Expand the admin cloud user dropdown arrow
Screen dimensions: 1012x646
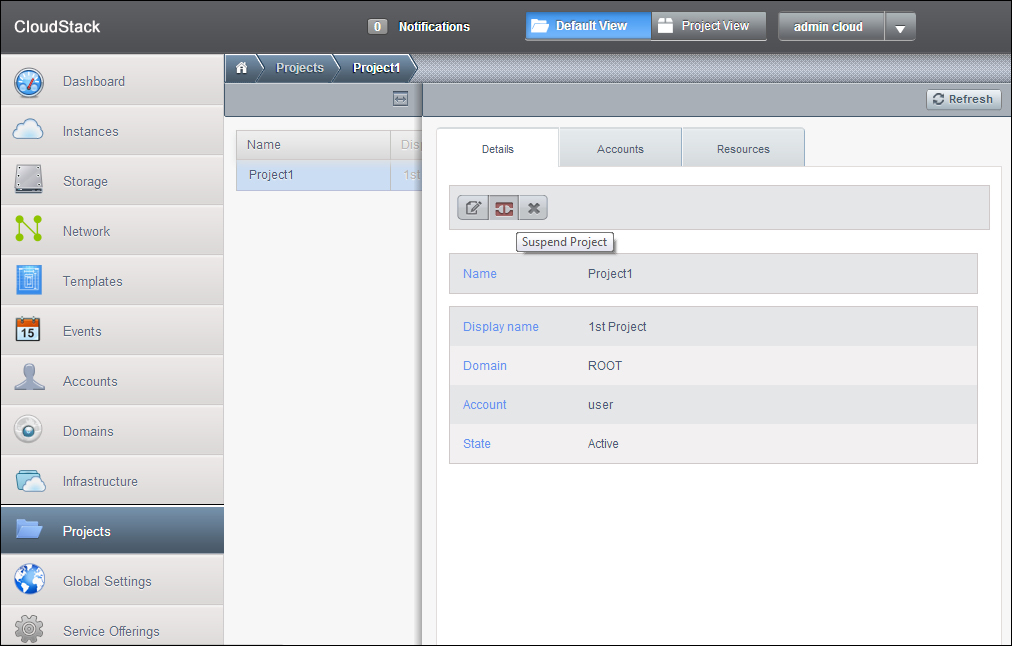click(x=900, y=28)
